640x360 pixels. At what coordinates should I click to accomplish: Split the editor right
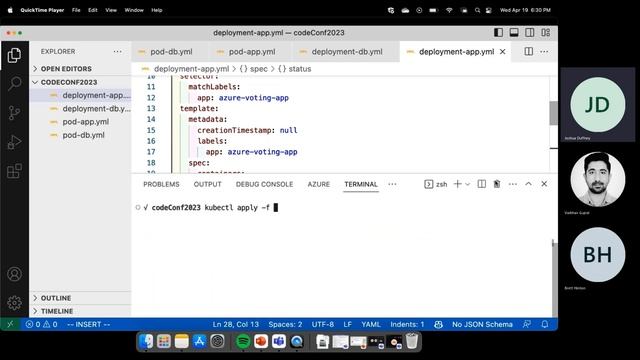coord(529,51)
